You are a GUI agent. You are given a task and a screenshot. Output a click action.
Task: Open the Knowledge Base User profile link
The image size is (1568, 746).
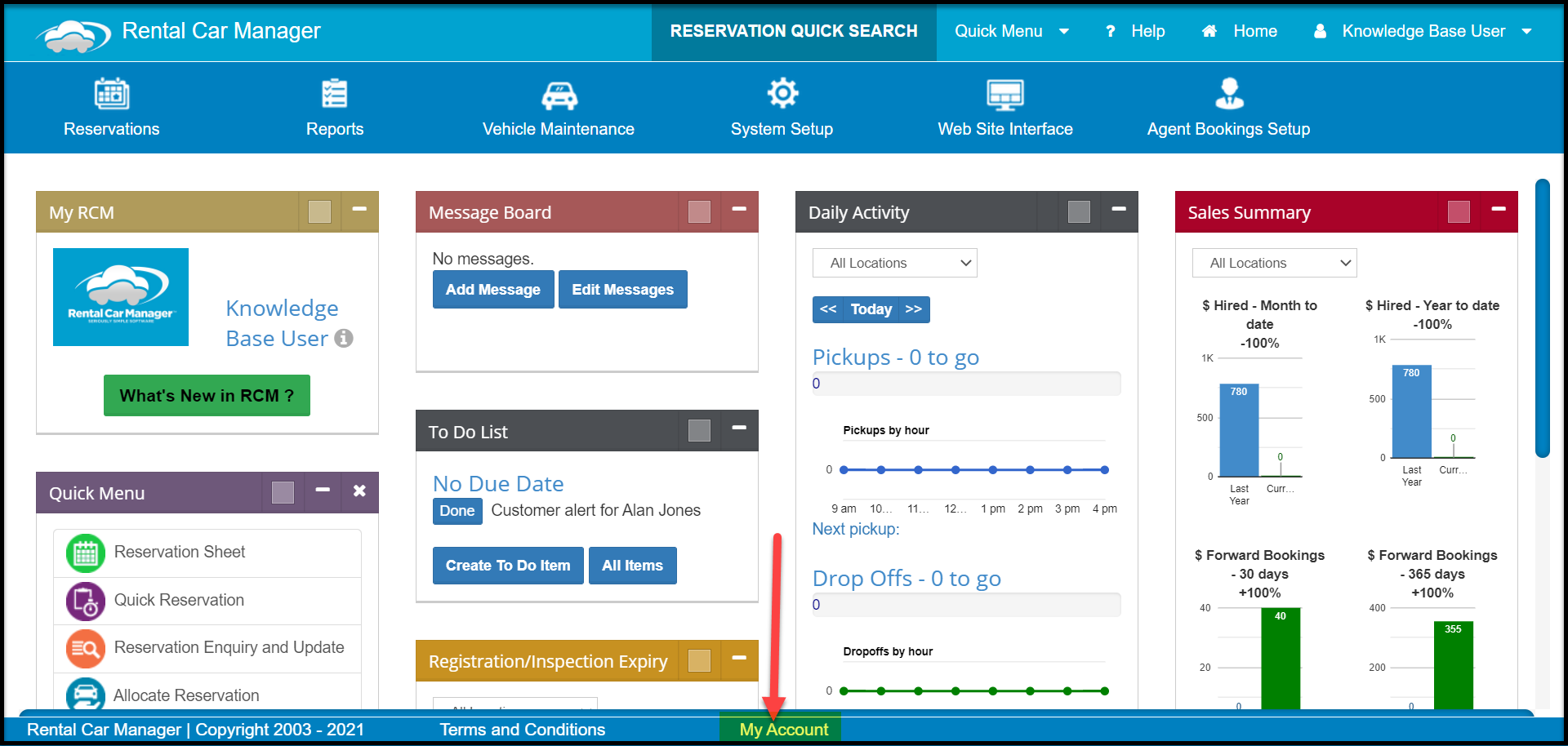(282, 323)
